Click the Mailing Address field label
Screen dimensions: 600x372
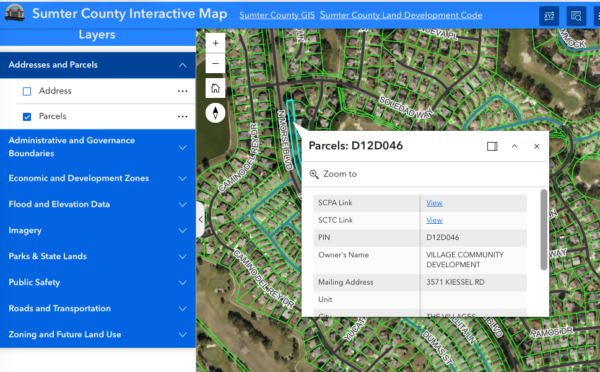click(x=346, y=282)
